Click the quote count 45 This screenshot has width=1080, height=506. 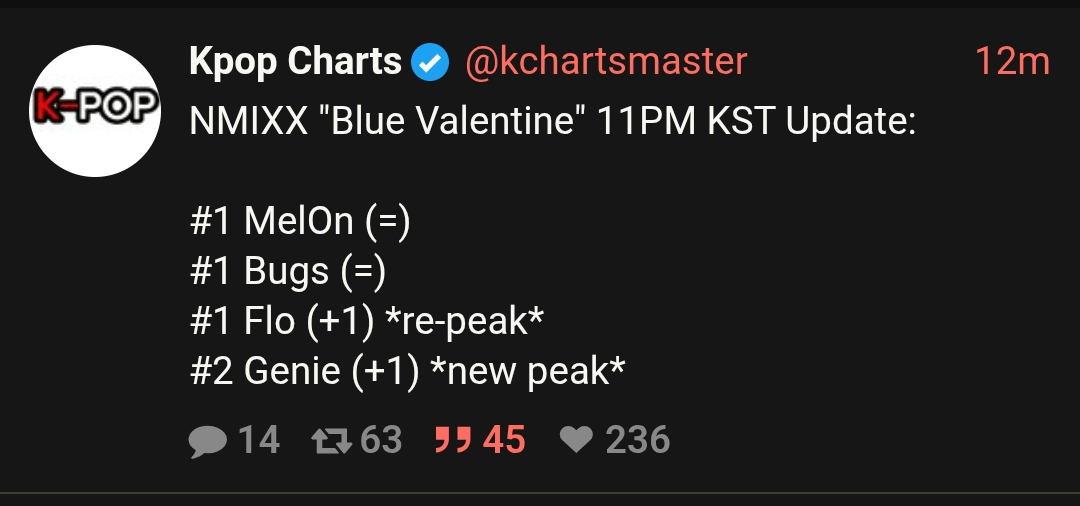pyautogui.click(x=504, y=440)
